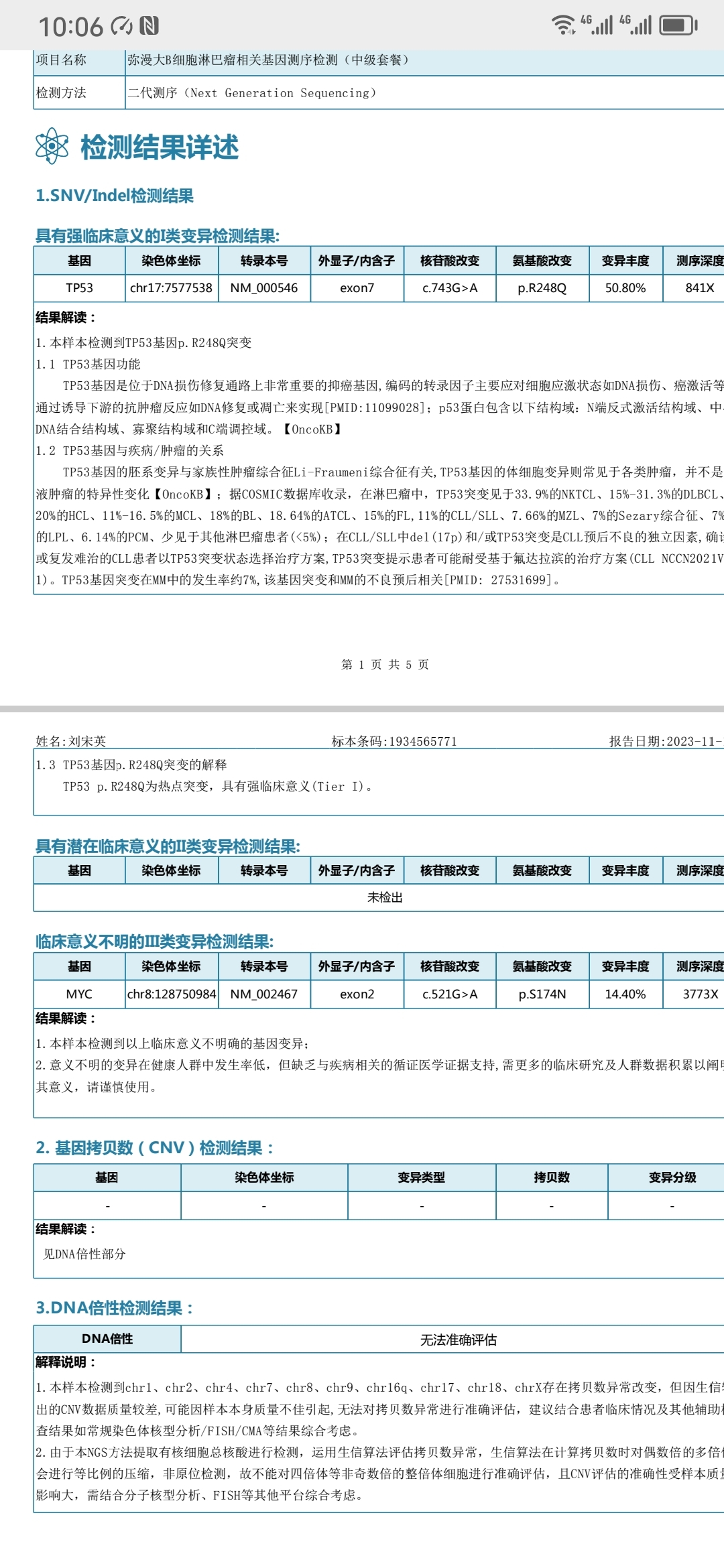Tap the second 4G signal bars
This screenshot has height=1568, width=724.
pyautogui.click(x=636, y=25)
